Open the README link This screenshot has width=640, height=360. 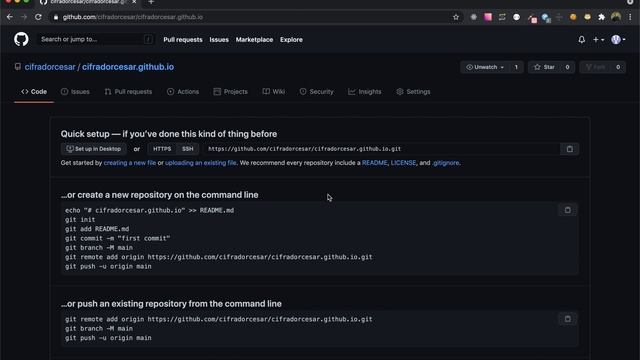pos(375,163)
